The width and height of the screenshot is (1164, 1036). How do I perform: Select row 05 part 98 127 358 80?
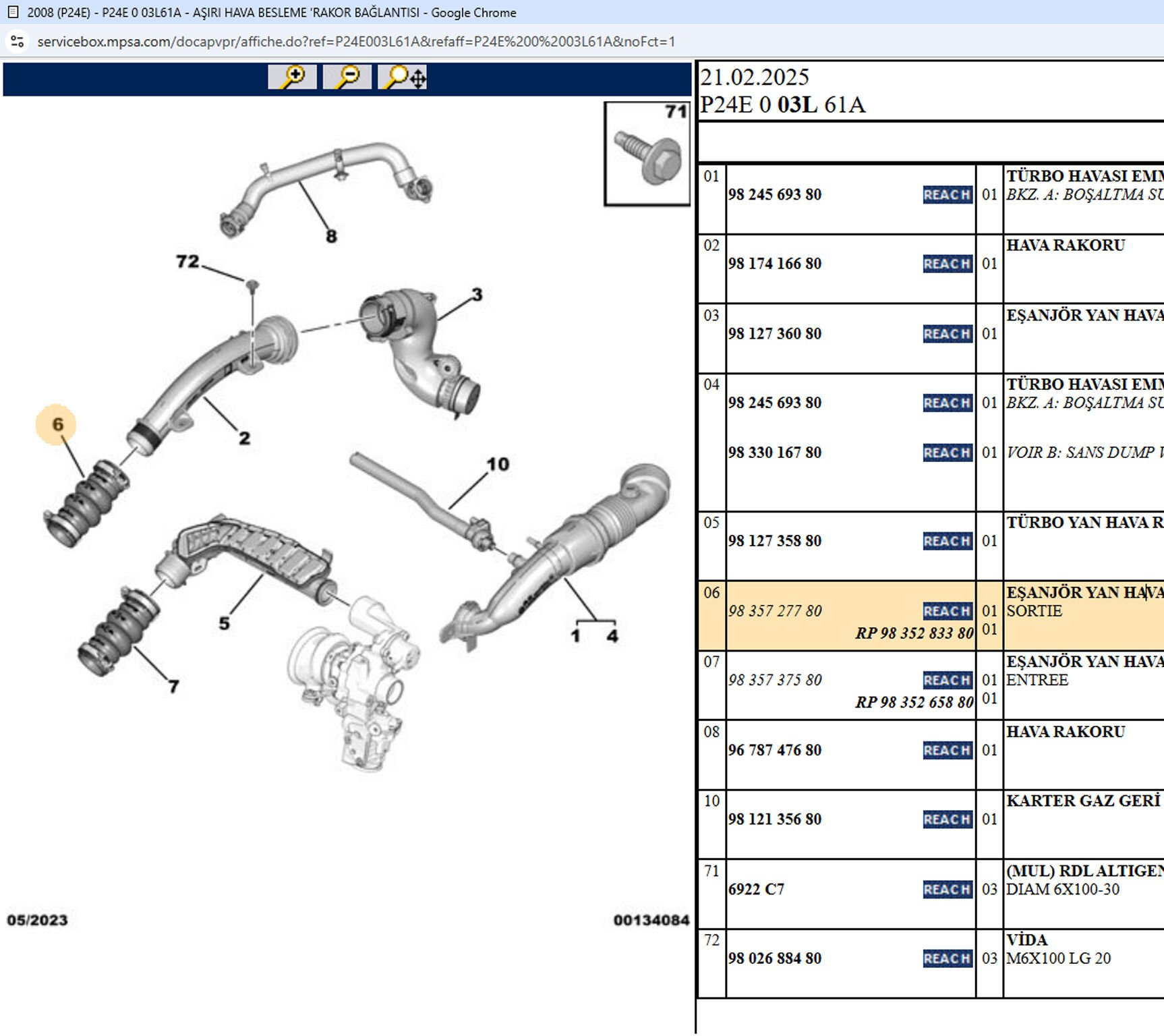coord(774,541)
